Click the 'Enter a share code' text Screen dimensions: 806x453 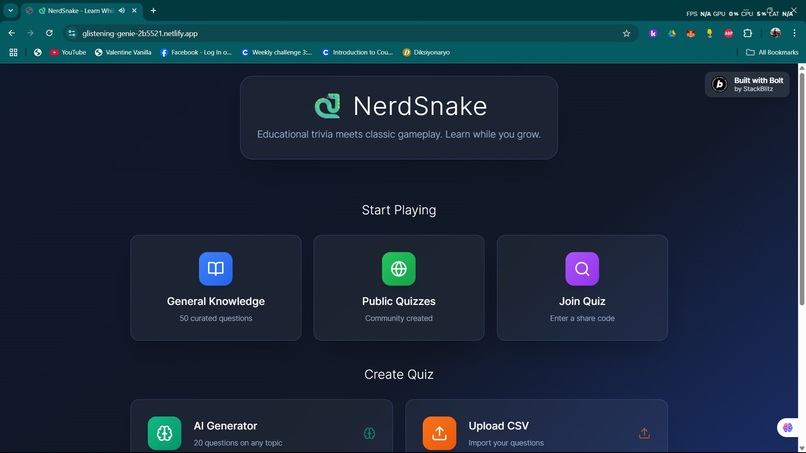click(582, 318)
